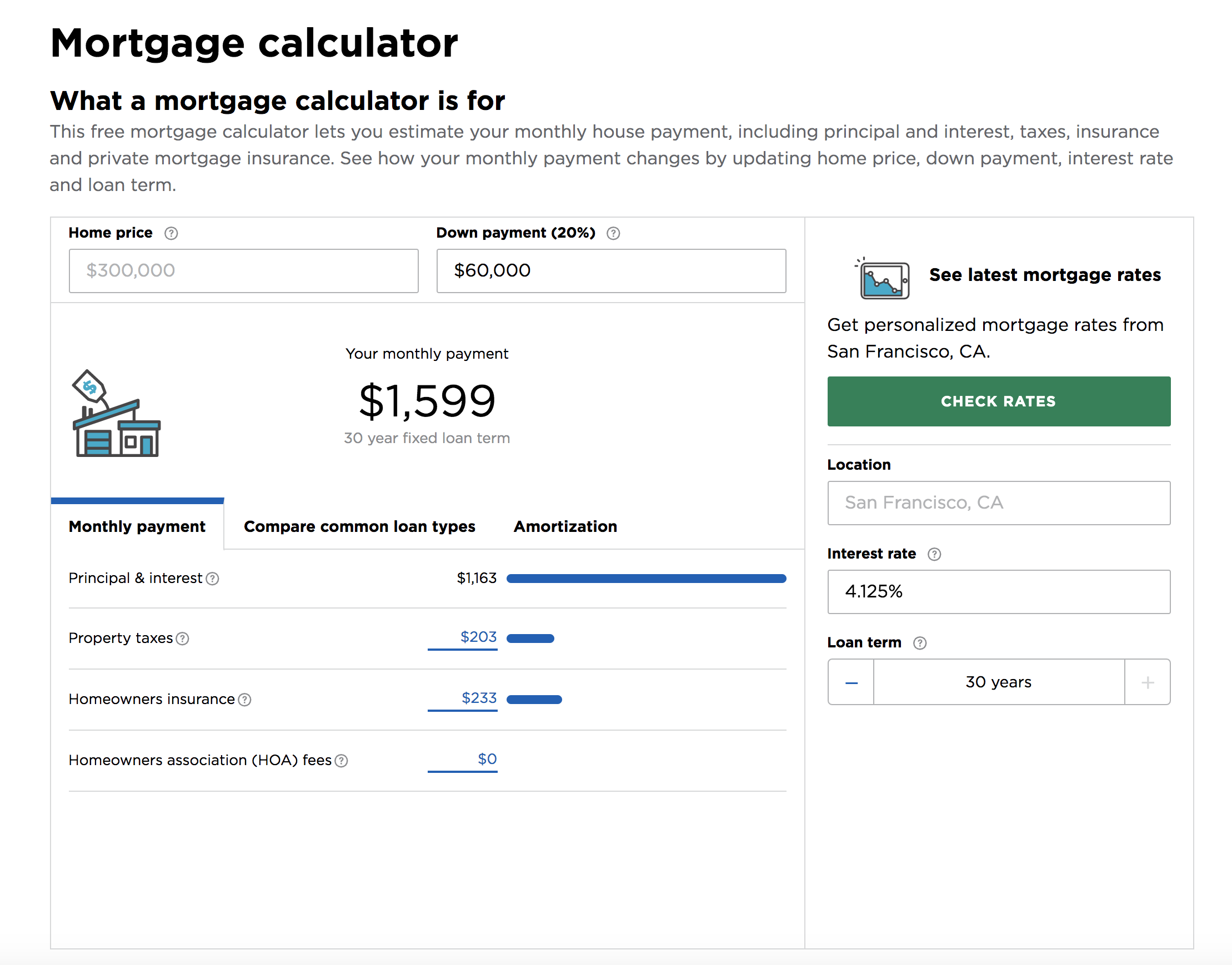Click the mortgage rates chart icon
The height and width of the screenshot is (965, 1232).
[884, 279]
